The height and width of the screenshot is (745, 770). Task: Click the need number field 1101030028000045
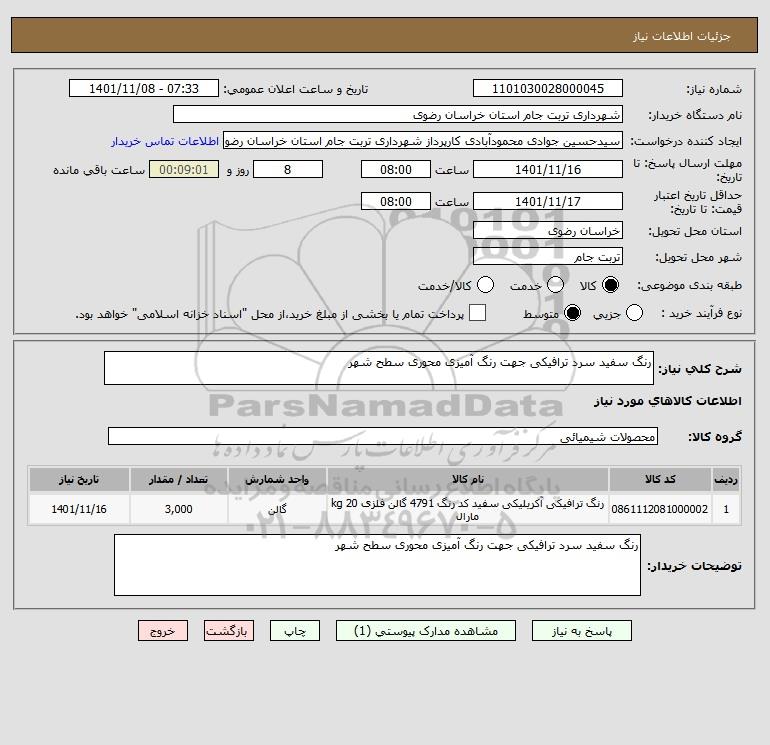(x=548, y=88)
